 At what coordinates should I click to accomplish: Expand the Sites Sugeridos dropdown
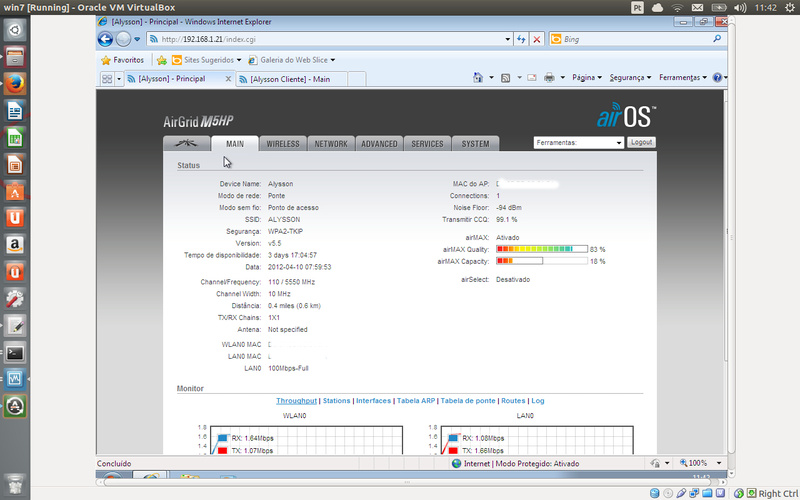click(x=239, y=60)
